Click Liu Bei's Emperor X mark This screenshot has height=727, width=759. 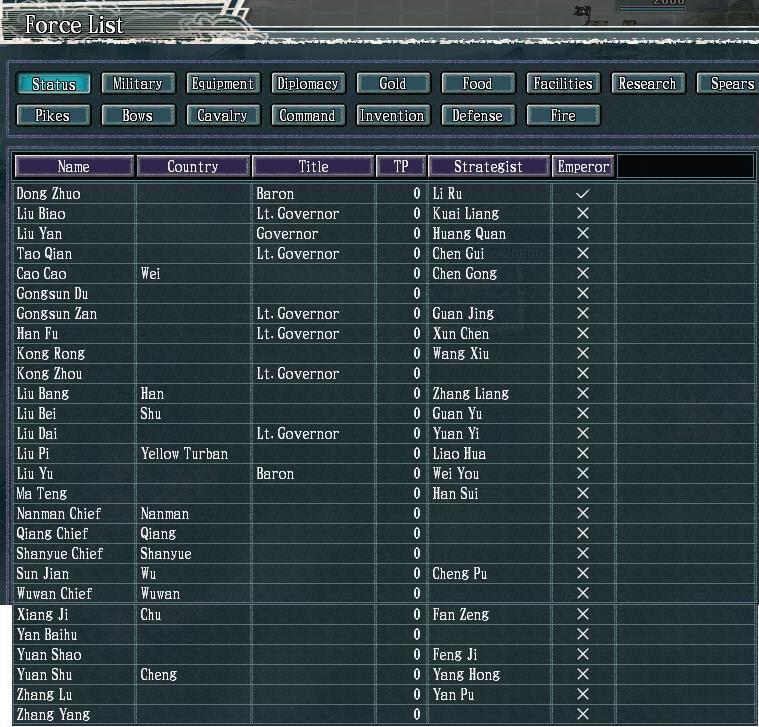click(583, 414)
